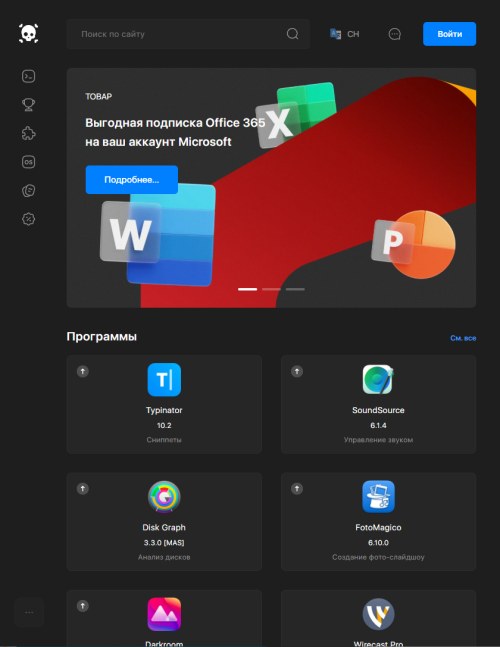Viewport: 500px width, 647px height.
Task: Click the SoundSource app icon
Action: click(x=378, y=380)
